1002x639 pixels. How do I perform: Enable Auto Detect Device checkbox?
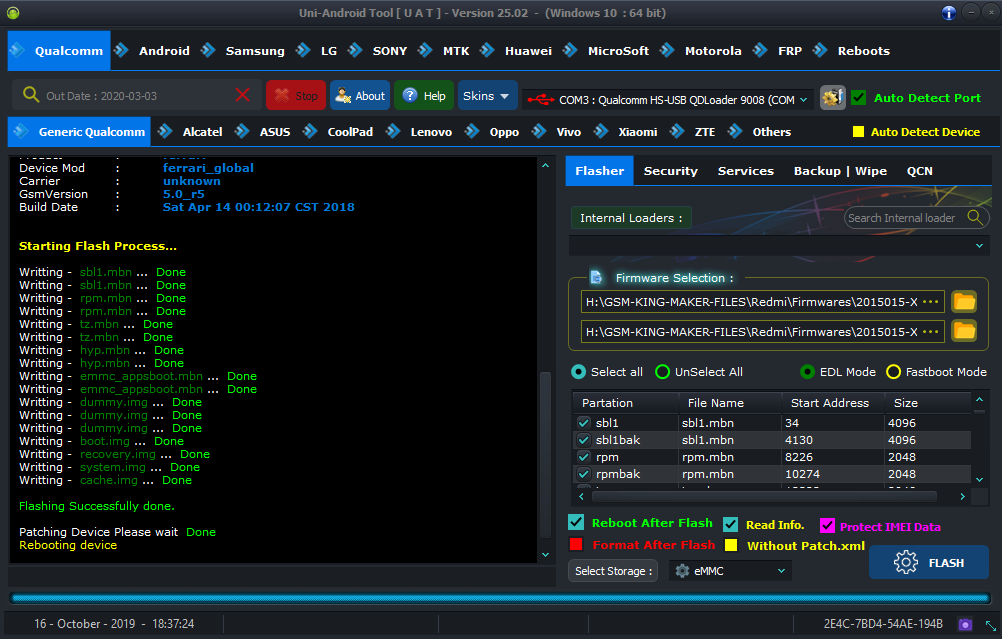tap(858, 132)
